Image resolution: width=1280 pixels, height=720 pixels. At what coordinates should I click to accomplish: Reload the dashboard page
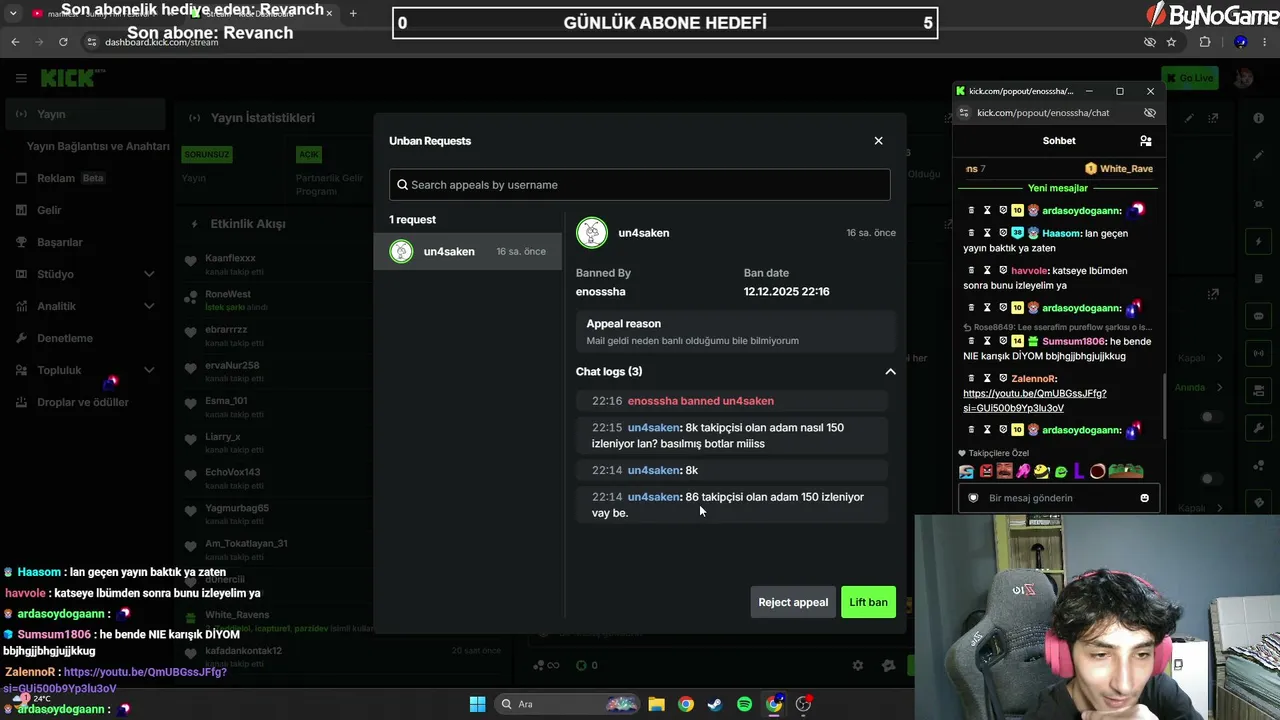pos(63,42)
